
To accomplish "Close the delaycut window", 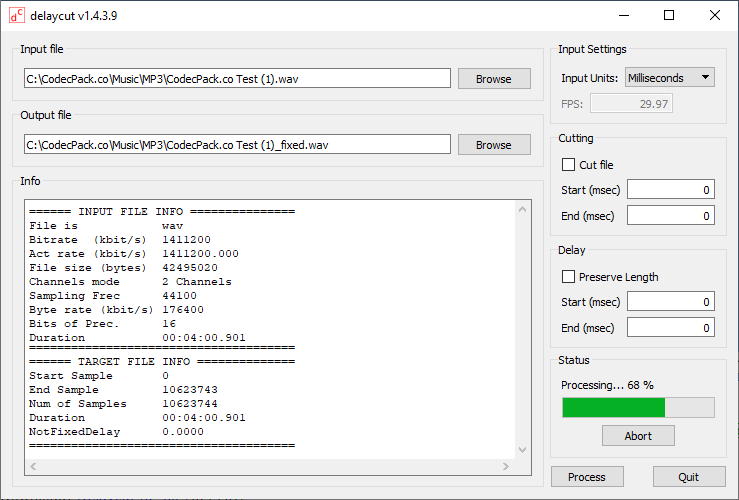I will (x=714, y=16).
